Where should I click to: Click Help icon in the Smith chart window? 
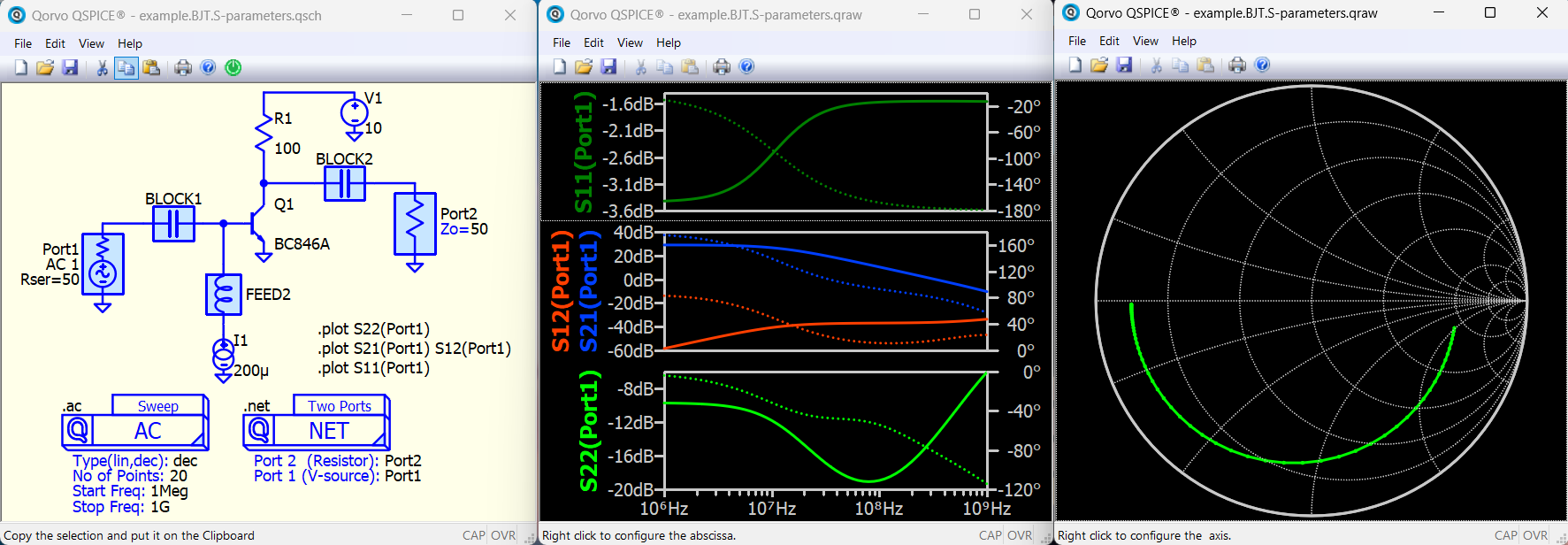tap(1262, 65)
